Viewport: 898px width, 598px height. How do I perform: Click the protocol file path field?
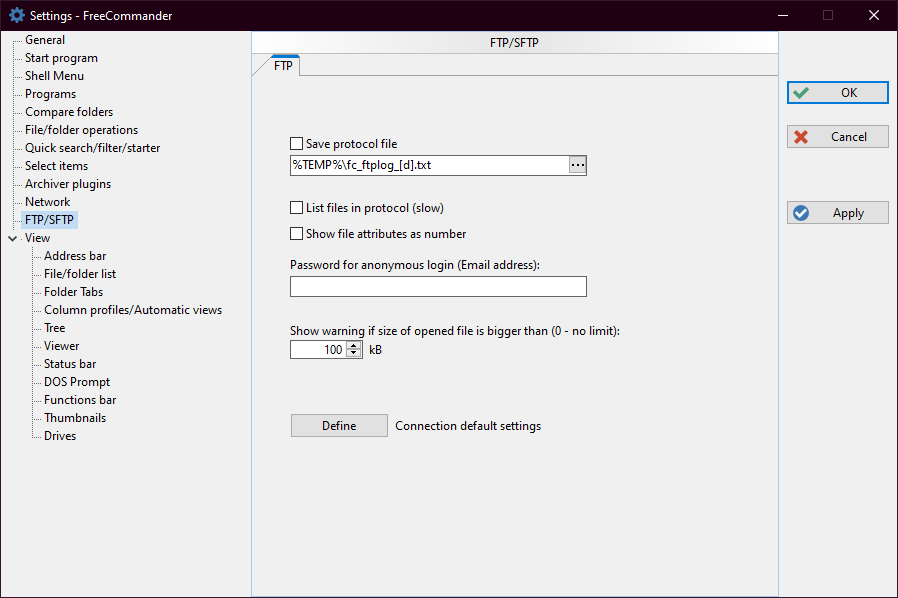point(428,165)
